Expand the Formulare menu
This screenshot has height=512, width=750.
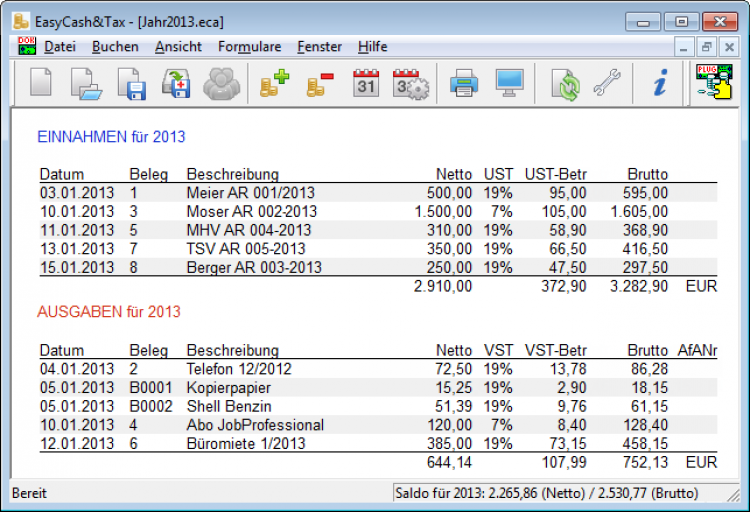tap(249, 47)
